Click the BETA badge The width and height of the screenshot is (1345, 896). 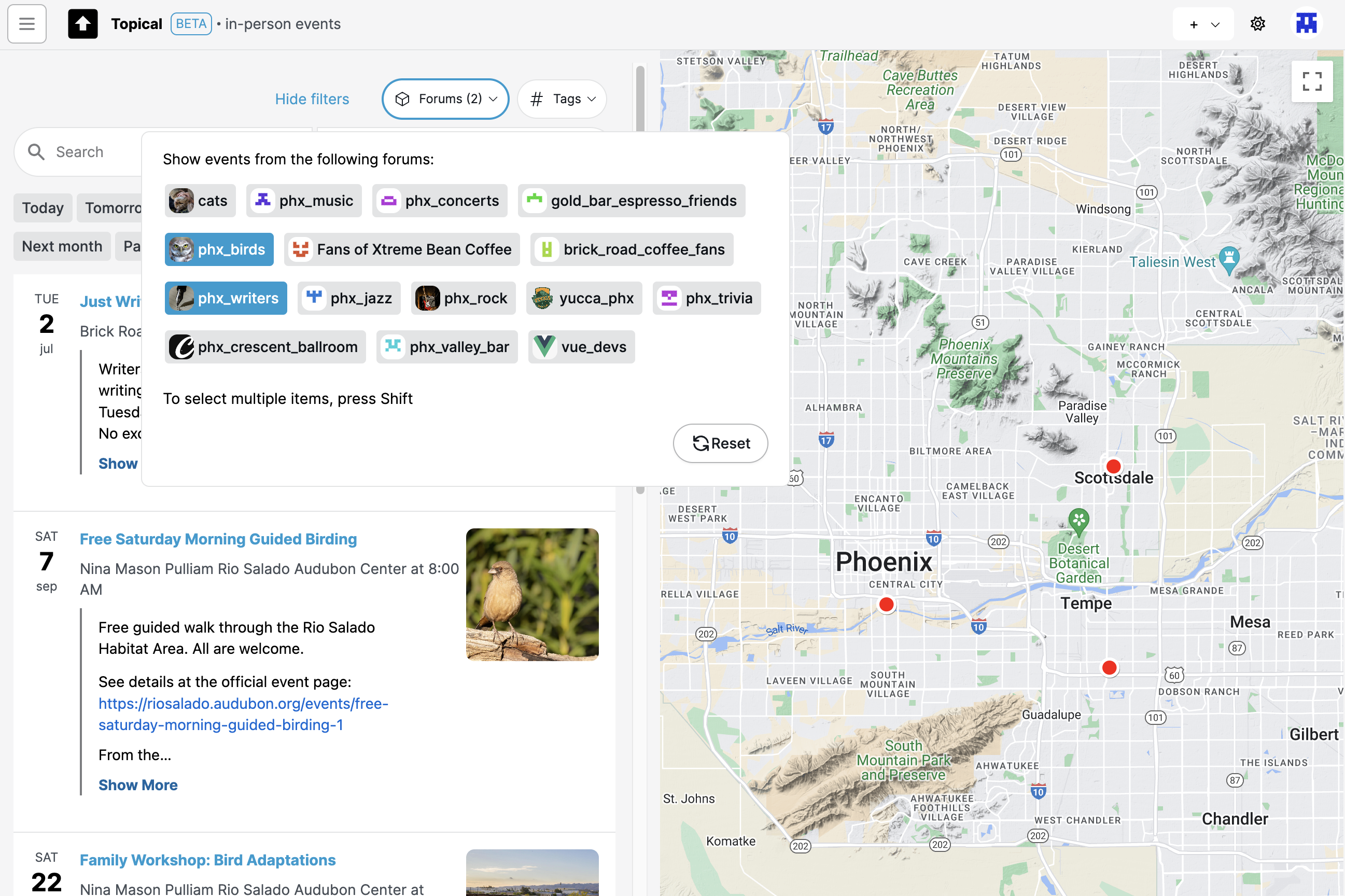tap(191, 24)
